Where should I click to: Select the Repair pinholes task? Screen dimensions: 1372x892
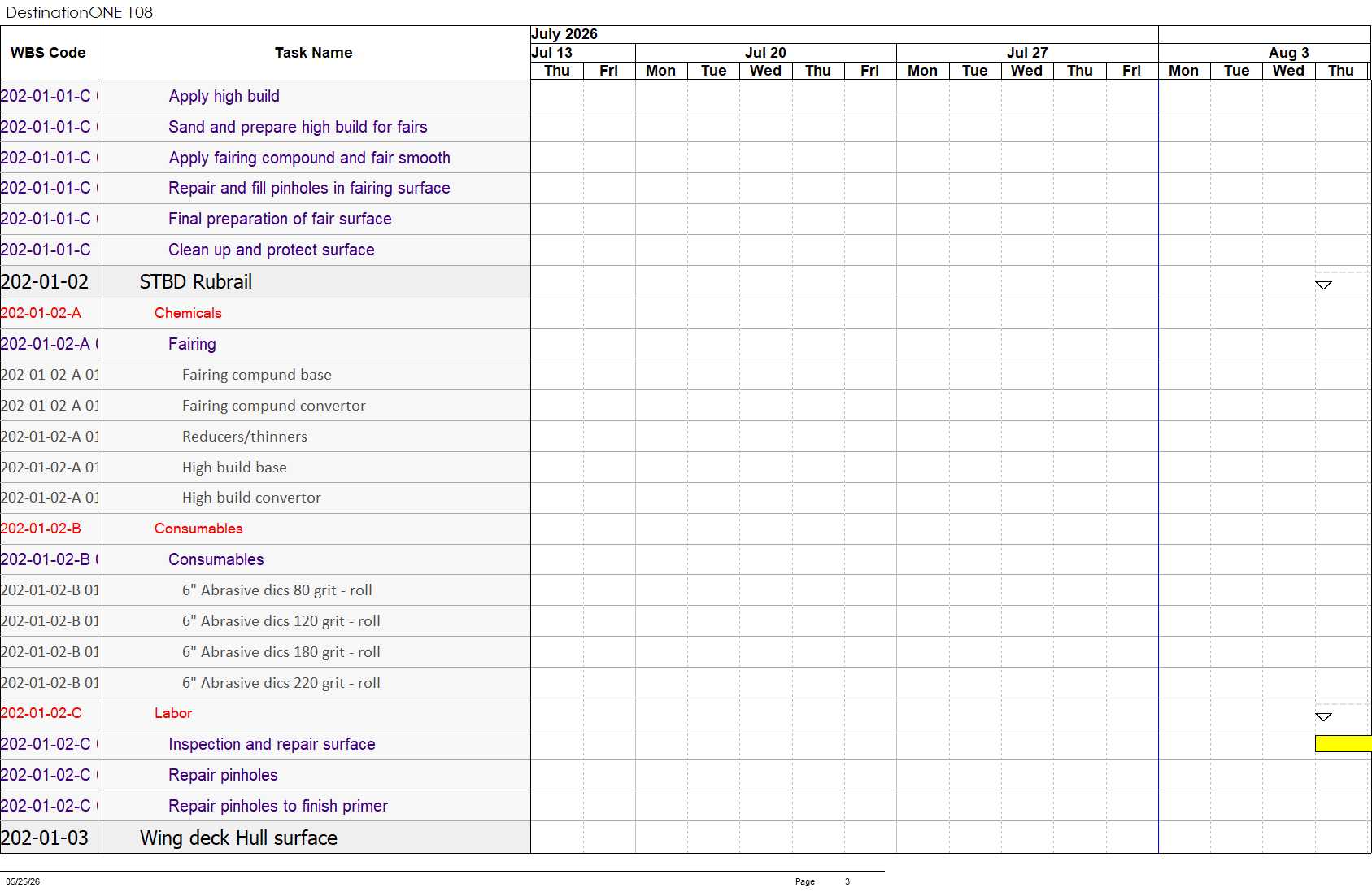(223, 775)
